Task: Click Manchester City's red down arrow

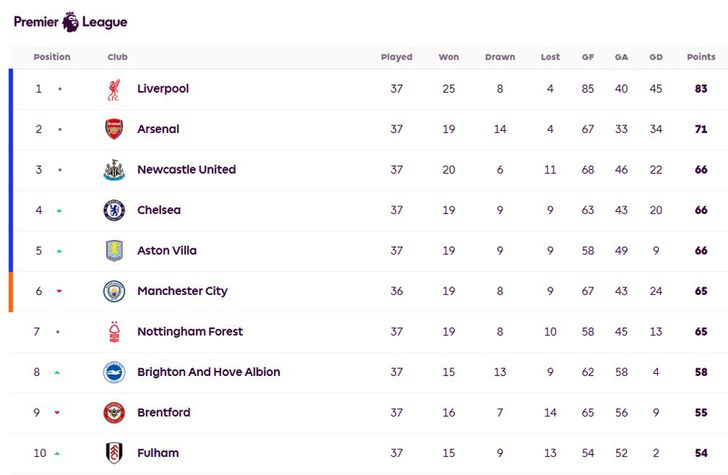Action: [x=59, y=291]
